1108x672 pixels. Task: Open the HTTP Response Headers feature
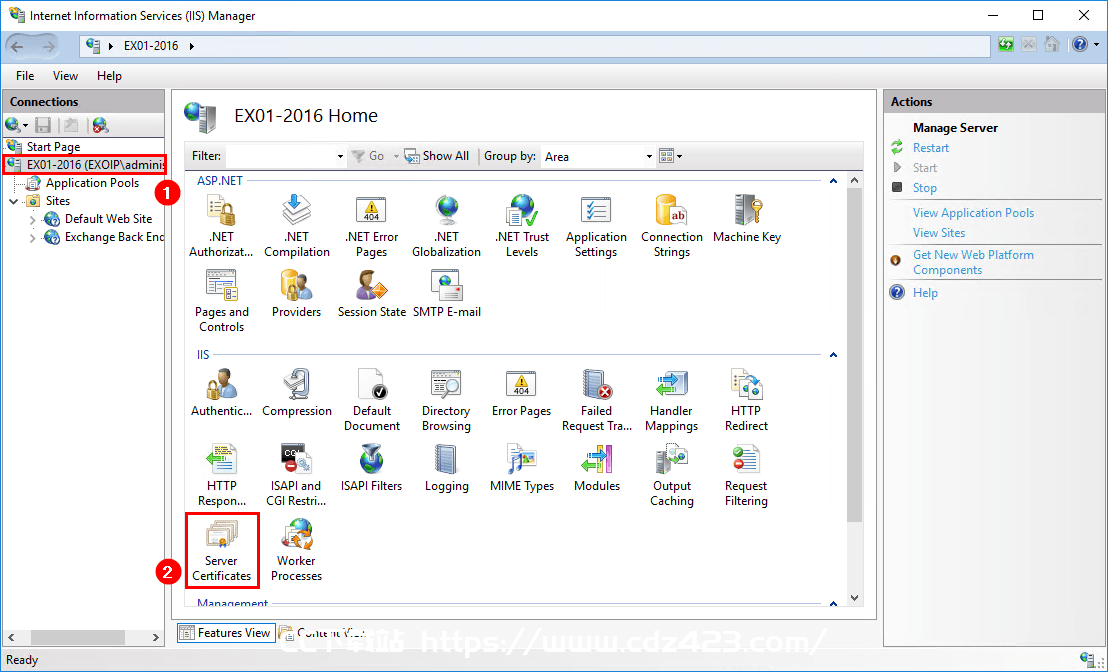(x=221, y=475)
